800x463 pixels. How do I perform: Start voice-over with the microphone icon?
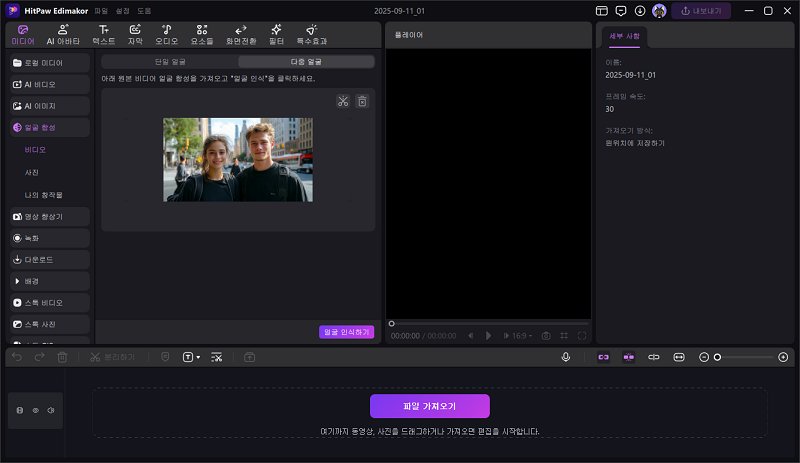(565, 357)
